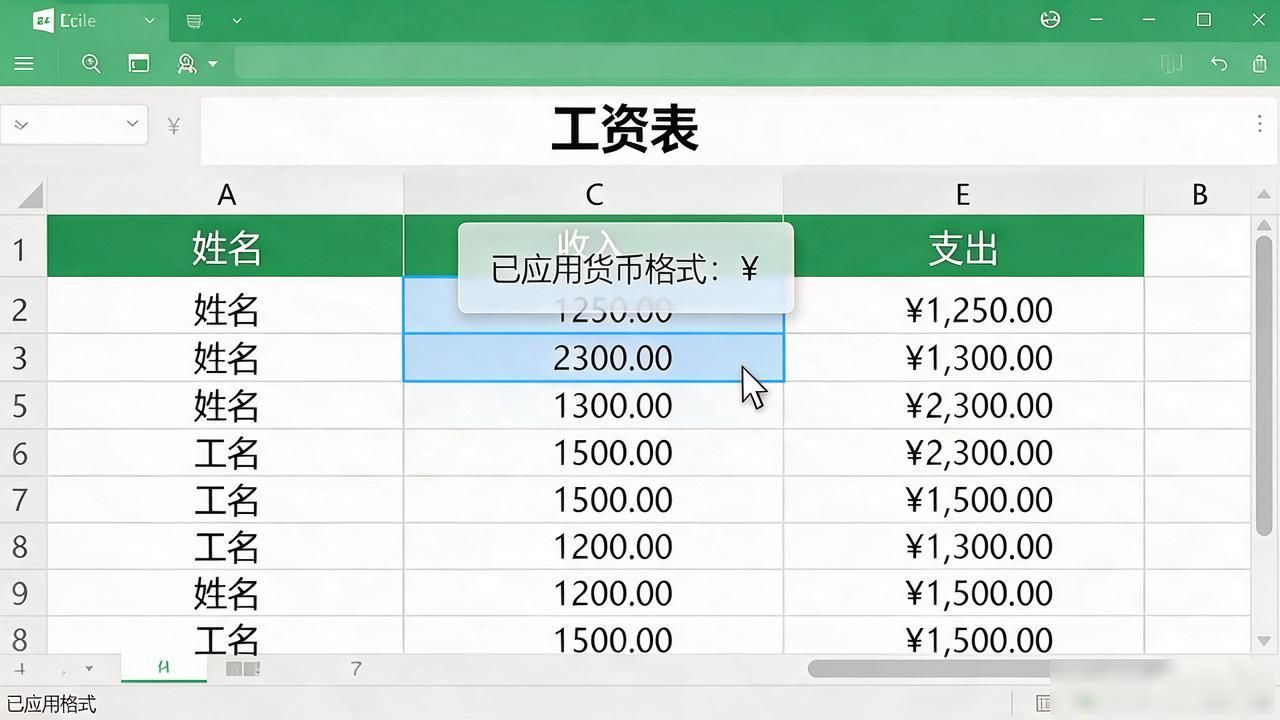1280x720 pixels.
Task: Switch to the blurred middle sheet tab
Action: coord(243,668)
